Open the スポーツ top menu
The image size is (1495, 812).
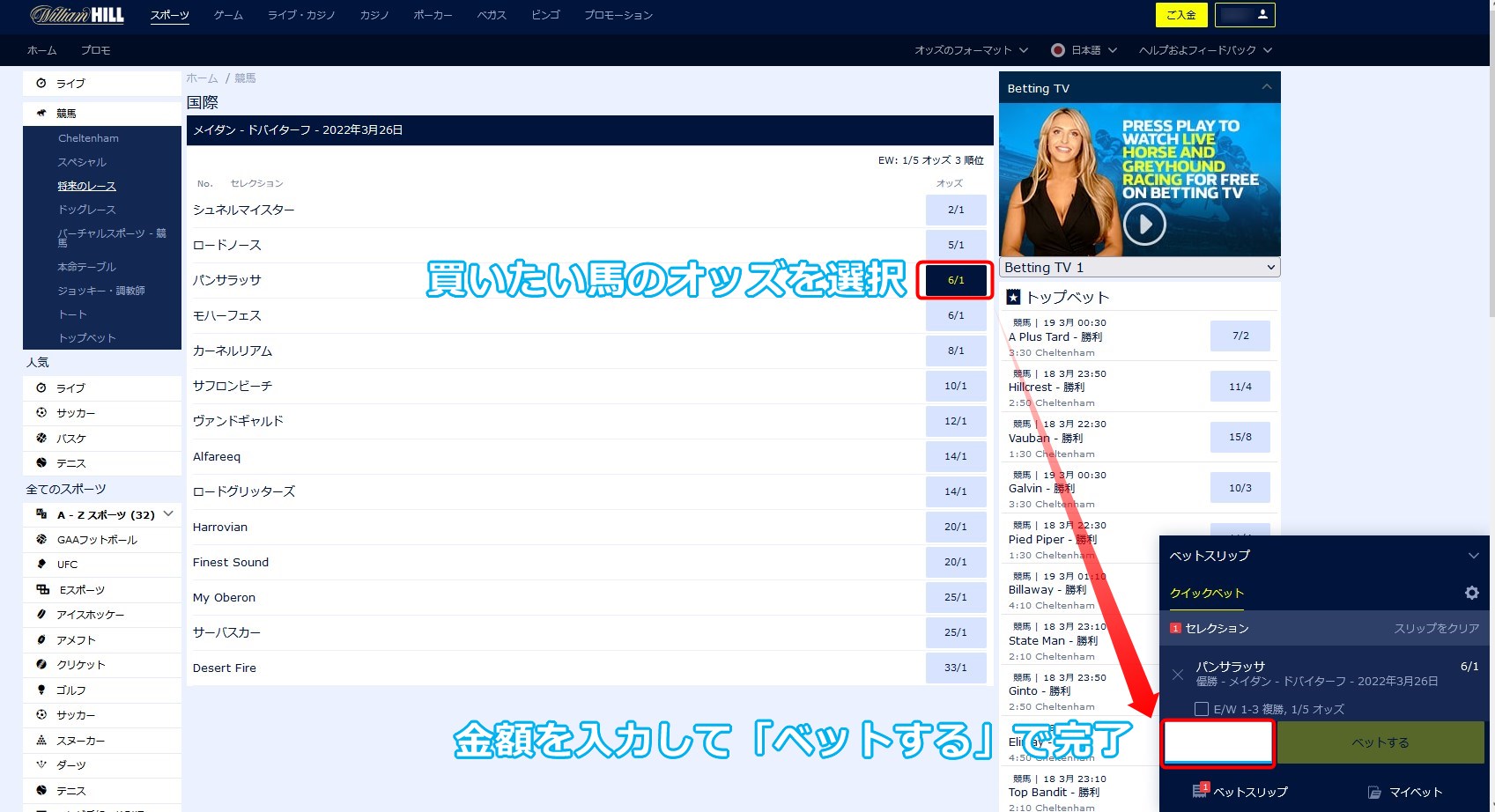tap(169, 15)
